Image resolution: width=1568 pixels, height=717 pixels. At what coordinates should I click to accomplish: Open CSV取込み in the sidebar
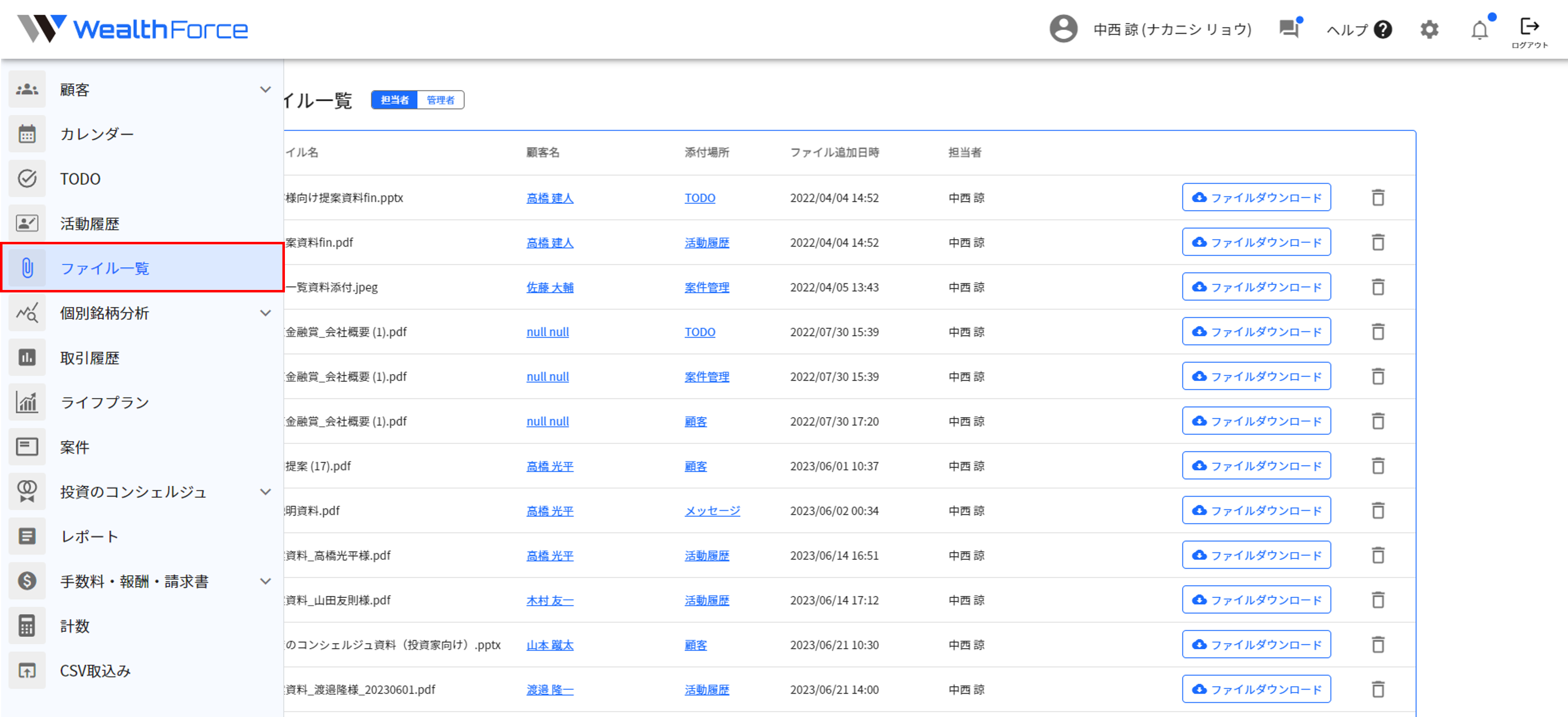[95, 671]
